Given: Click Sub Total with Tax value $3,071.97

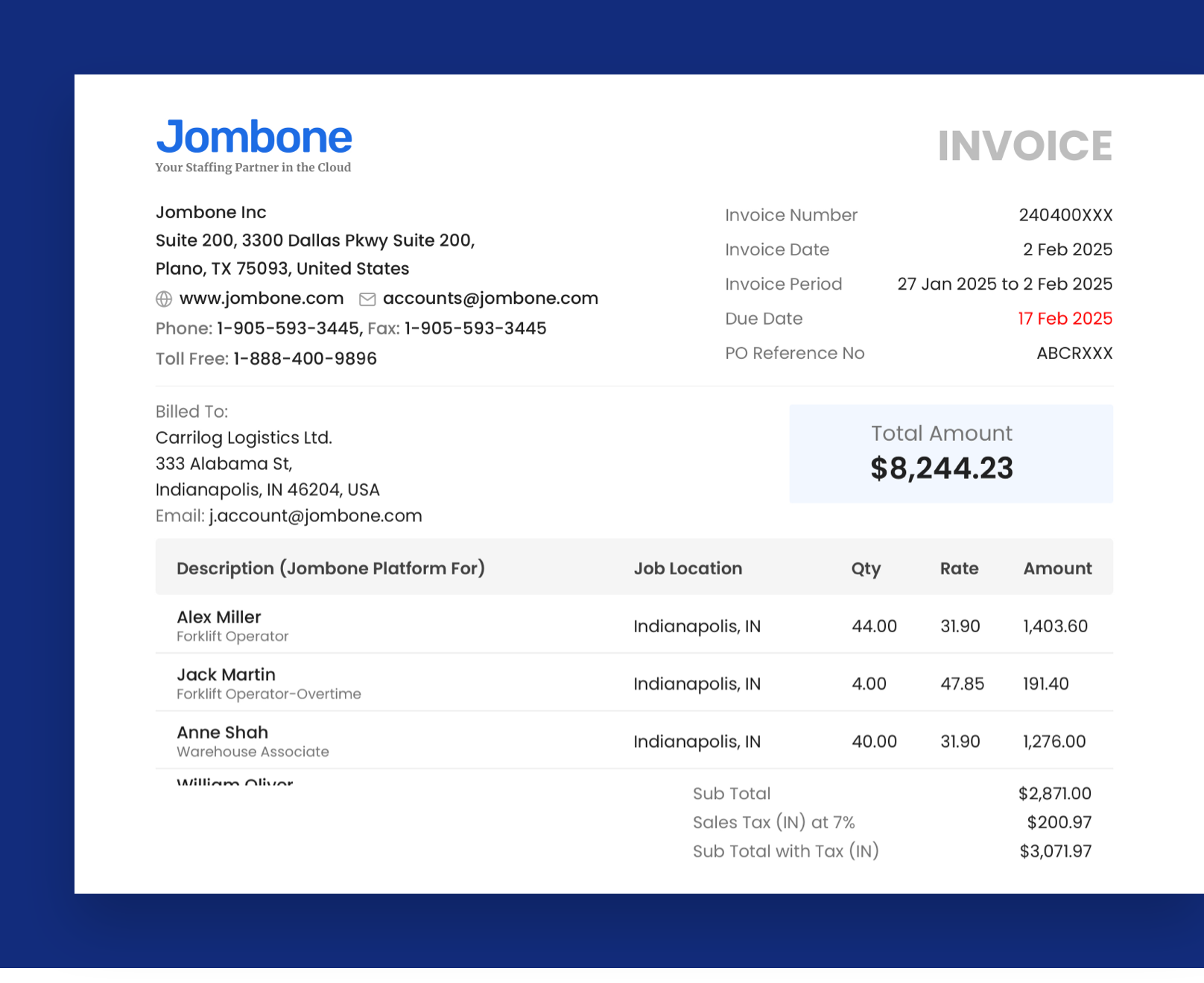Looking at the screenshot, I should tap(1055, 851).
